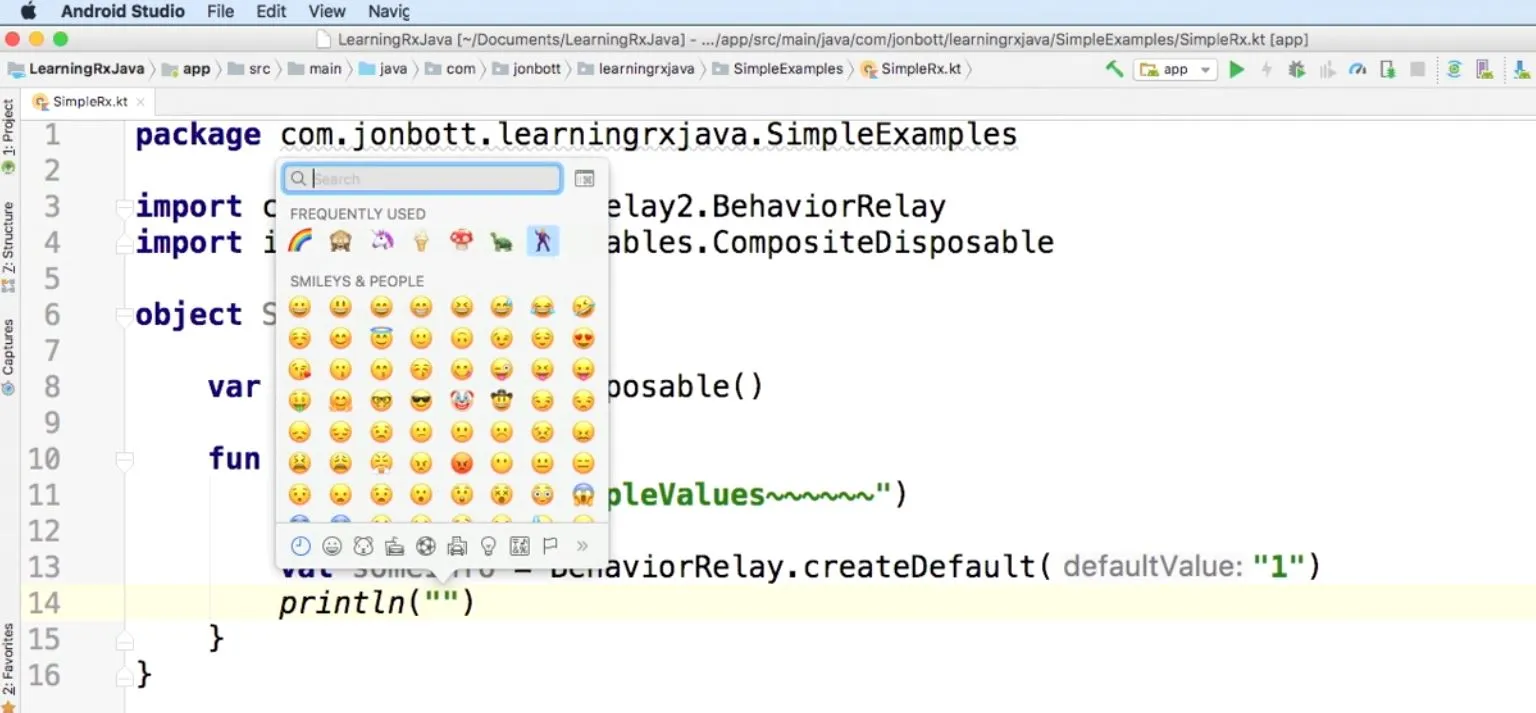Attach debugger to Android process icon
The height and width of the screenshot is (713, 1536).
1387,69
